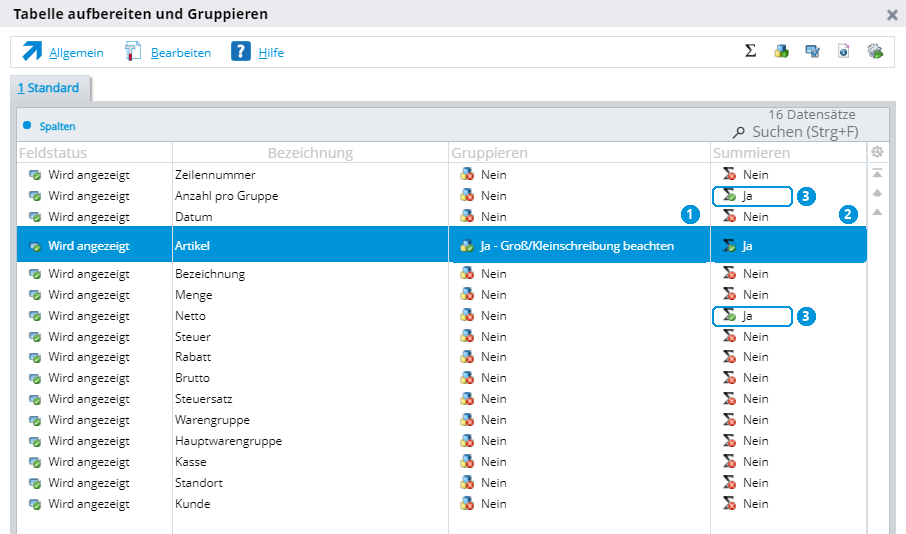
Task: Click the blue arrow Allgemein icon
Action: pos(32,51)
